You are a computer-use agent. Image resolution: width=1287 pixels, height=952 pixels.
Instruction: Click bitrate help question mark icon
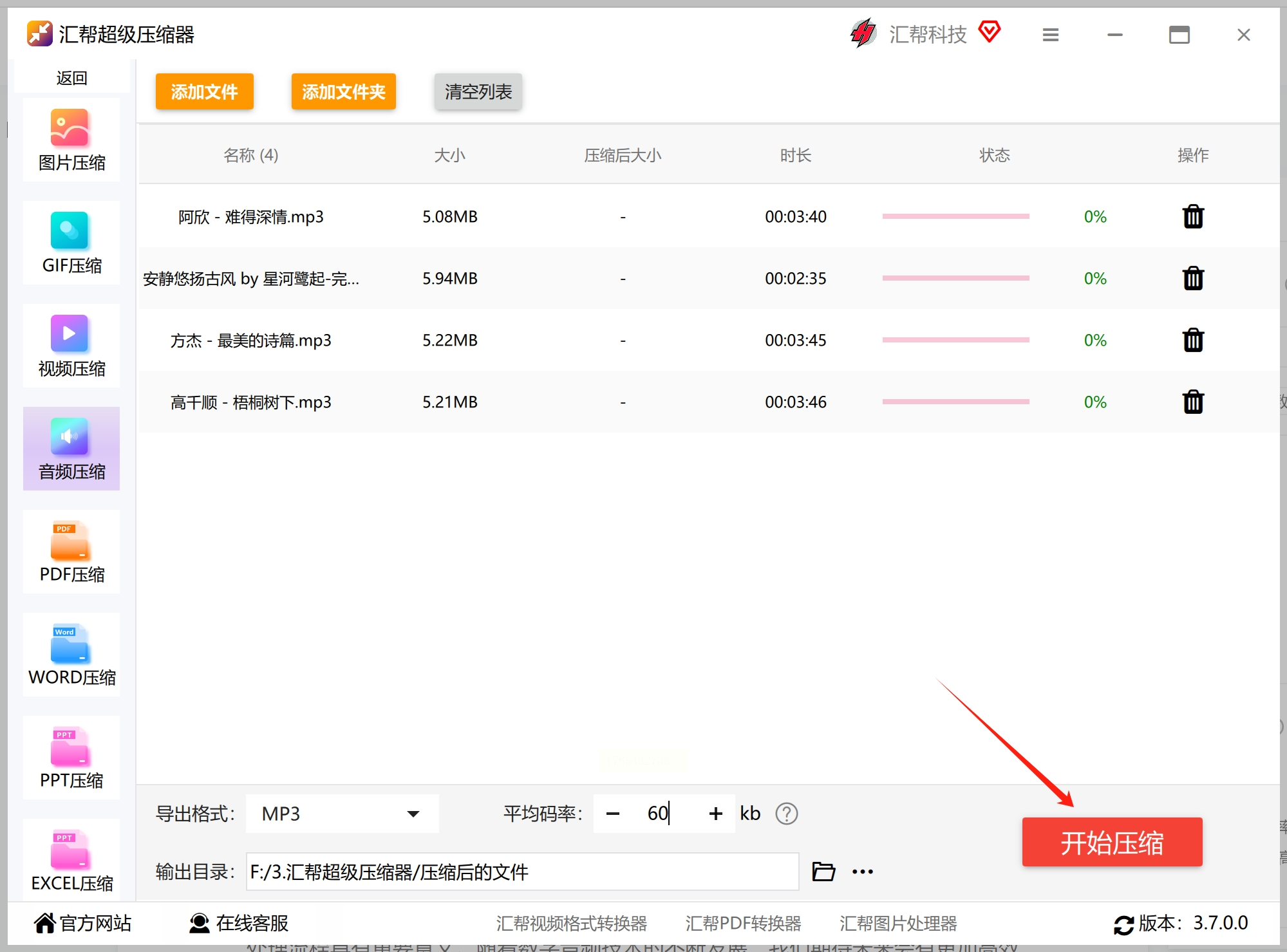click(x=786, y=814)
